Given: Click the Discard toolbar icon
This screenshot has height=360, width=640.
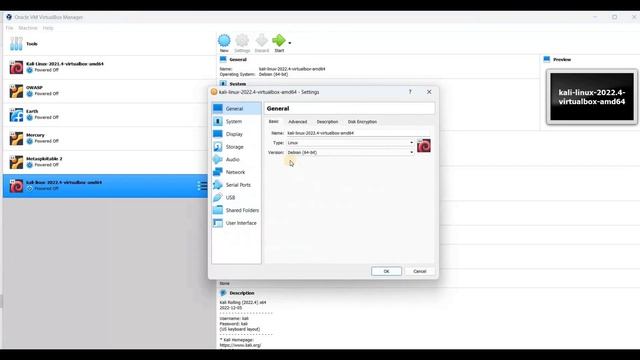Looking at the screenshot, I should (262, 40).
